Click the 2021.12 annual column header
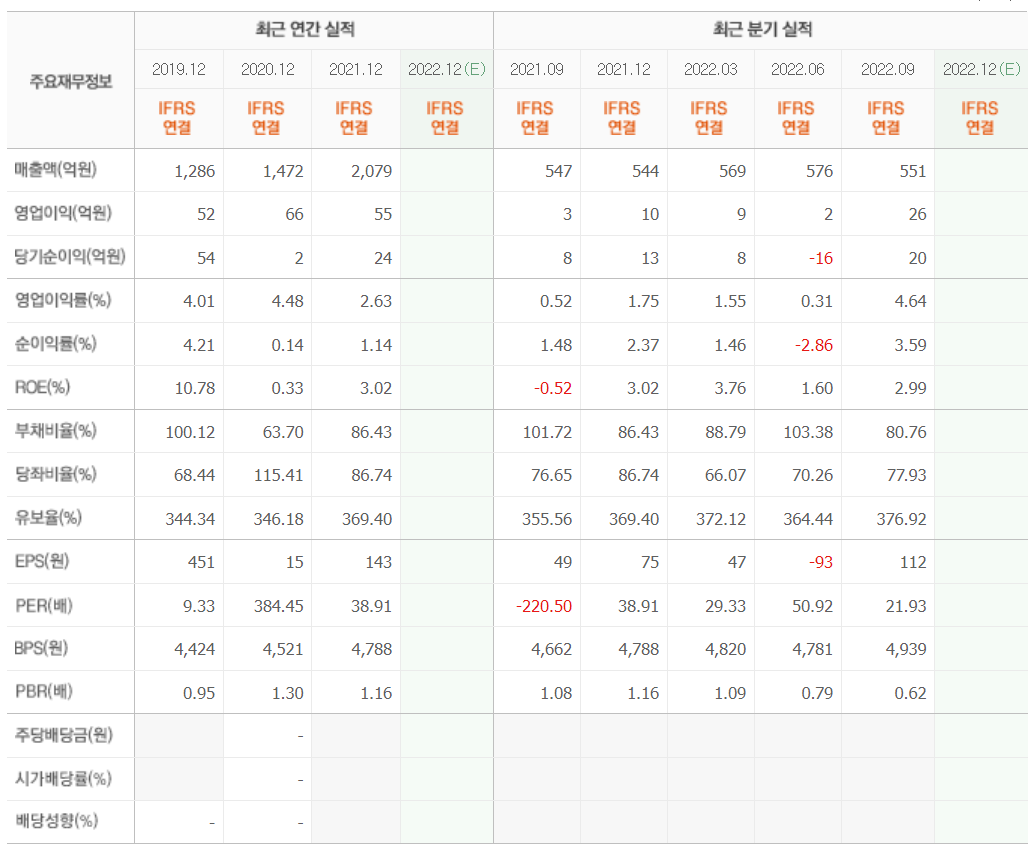The height and width of the screenshot is (850, 1034). point(354,69)
